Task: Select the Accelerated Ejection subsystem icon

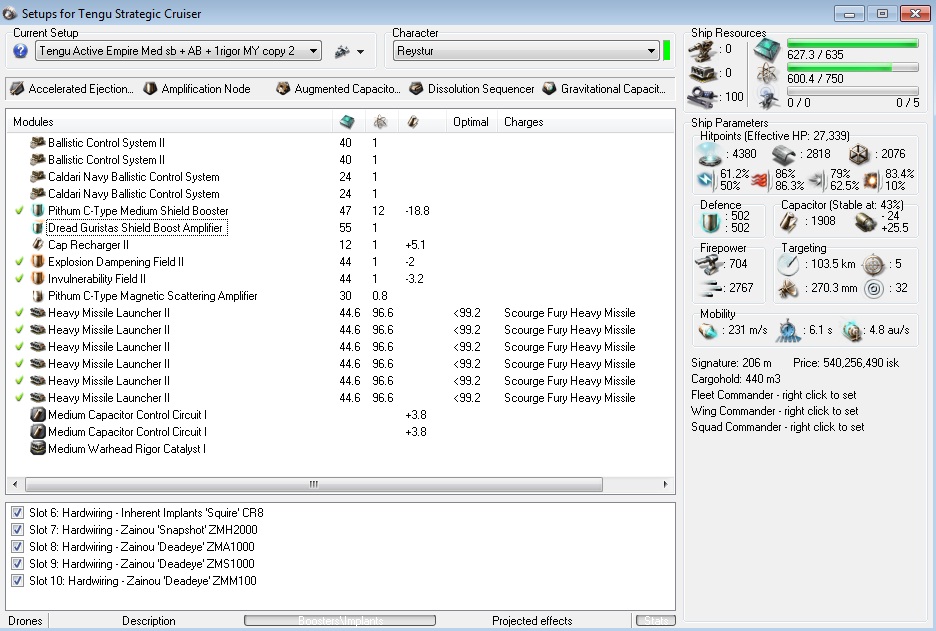Action: [17, 89]
